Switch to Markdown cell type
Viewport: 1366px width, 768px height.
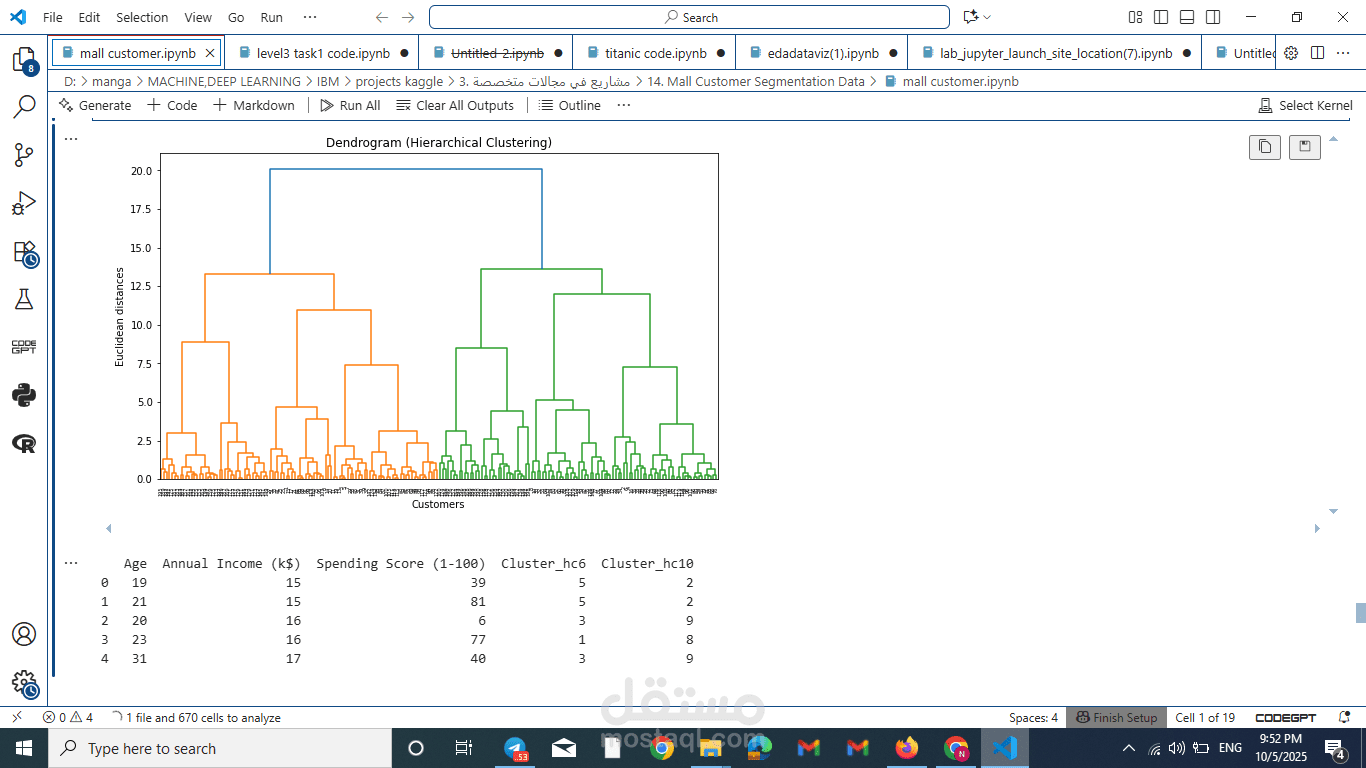[x=253, y=105]
